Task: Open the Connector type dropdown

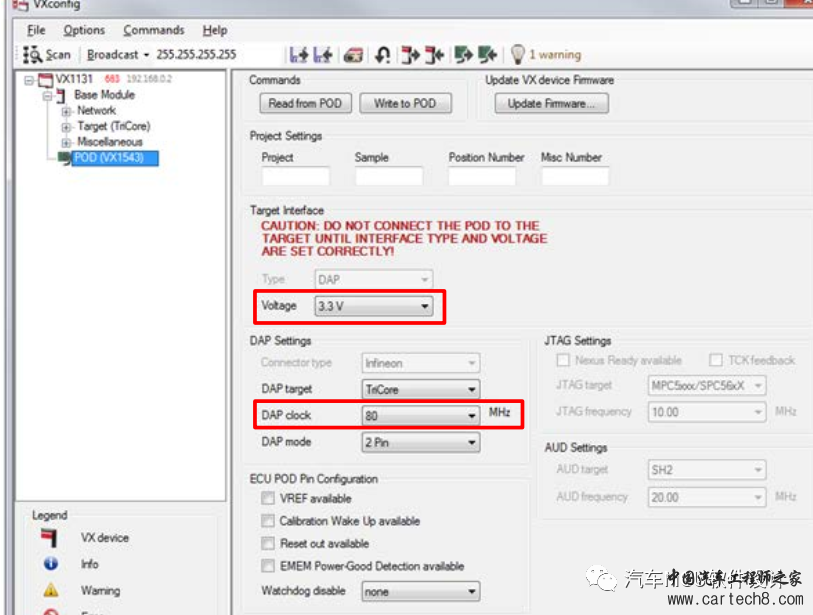Action: pos(420,363)
